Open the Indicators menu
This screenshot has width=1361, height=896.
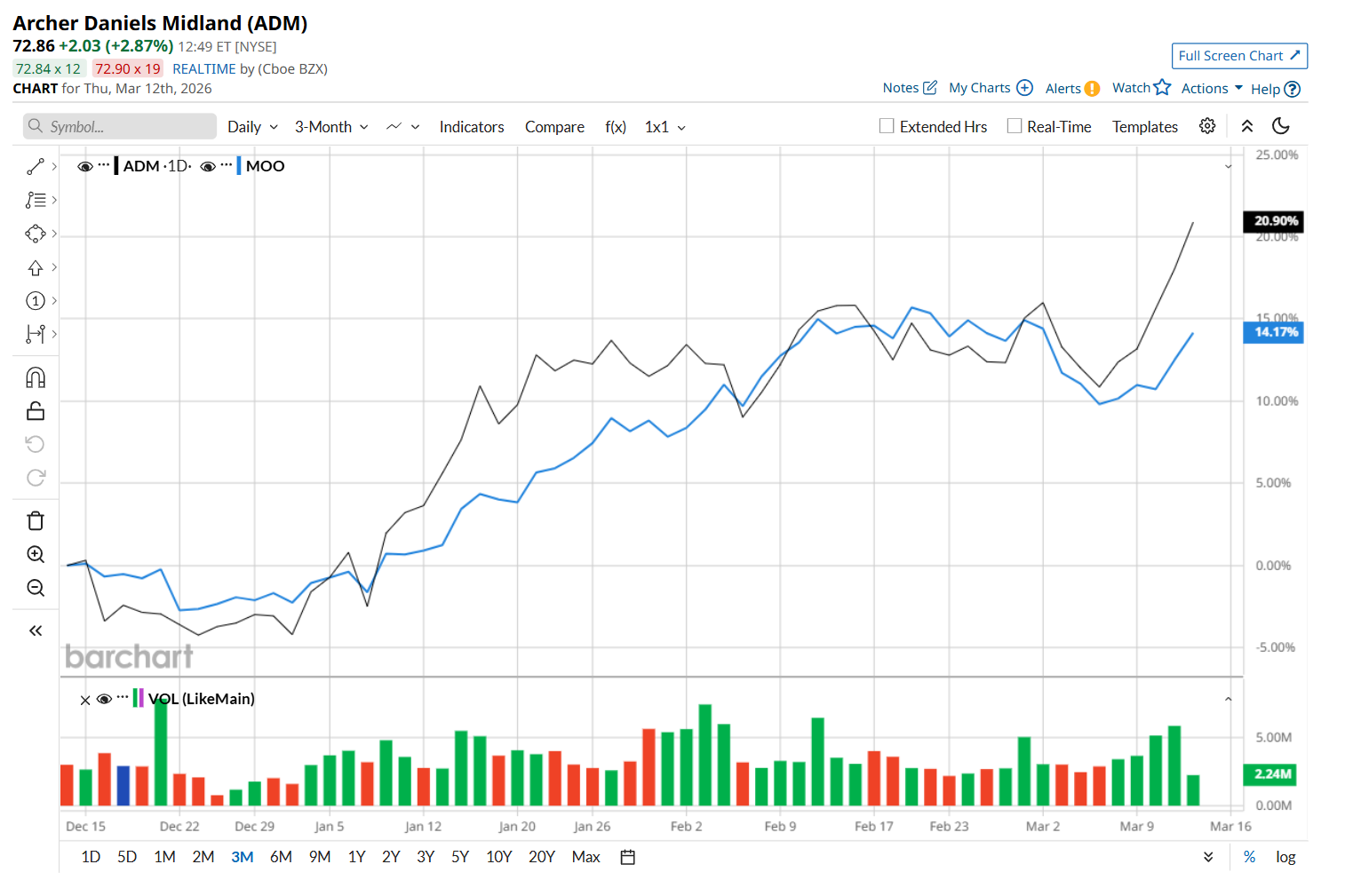472,127
